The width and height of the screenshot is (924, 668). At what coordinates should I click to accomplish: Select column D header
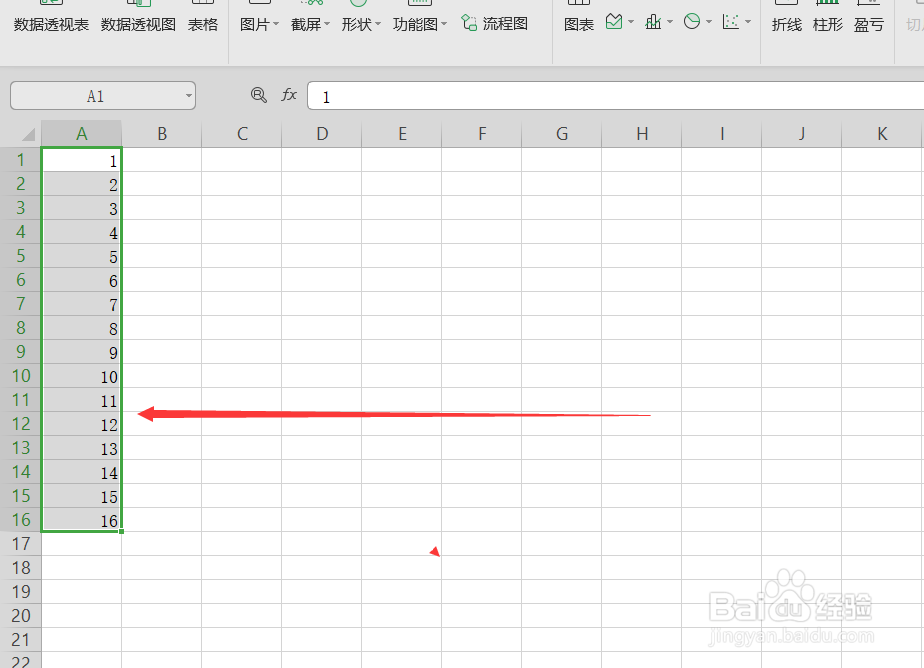click(x=322, y=134)
